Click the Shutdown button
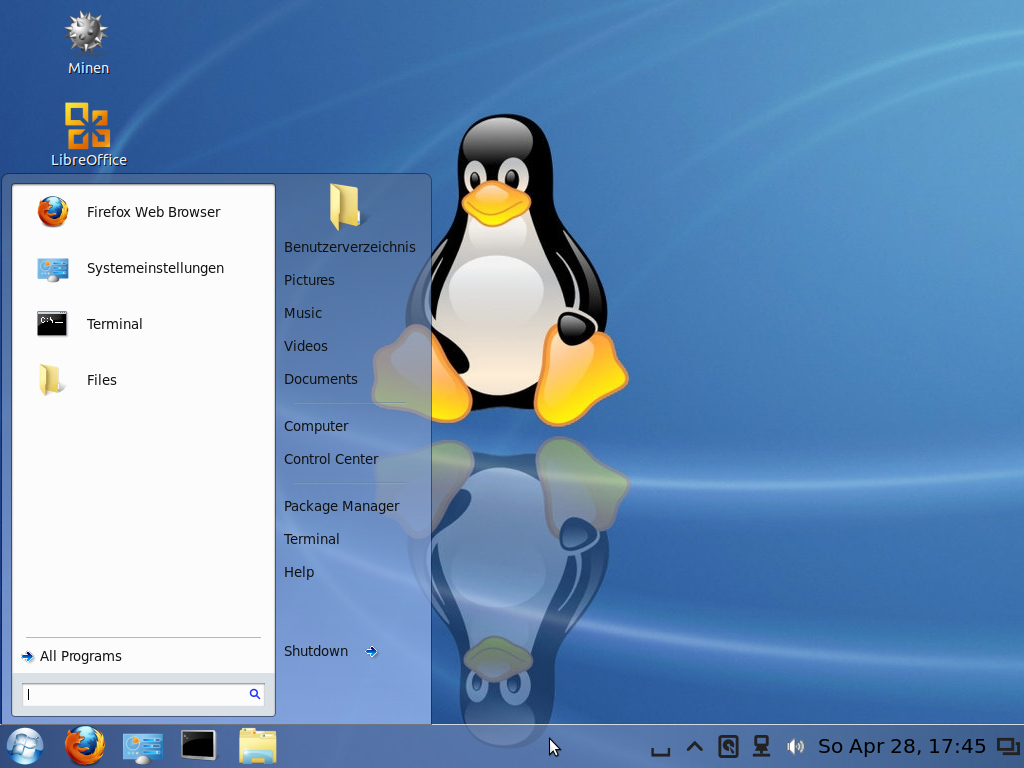The height and width of the screenshot is (768, 1024). click(316, 652)
